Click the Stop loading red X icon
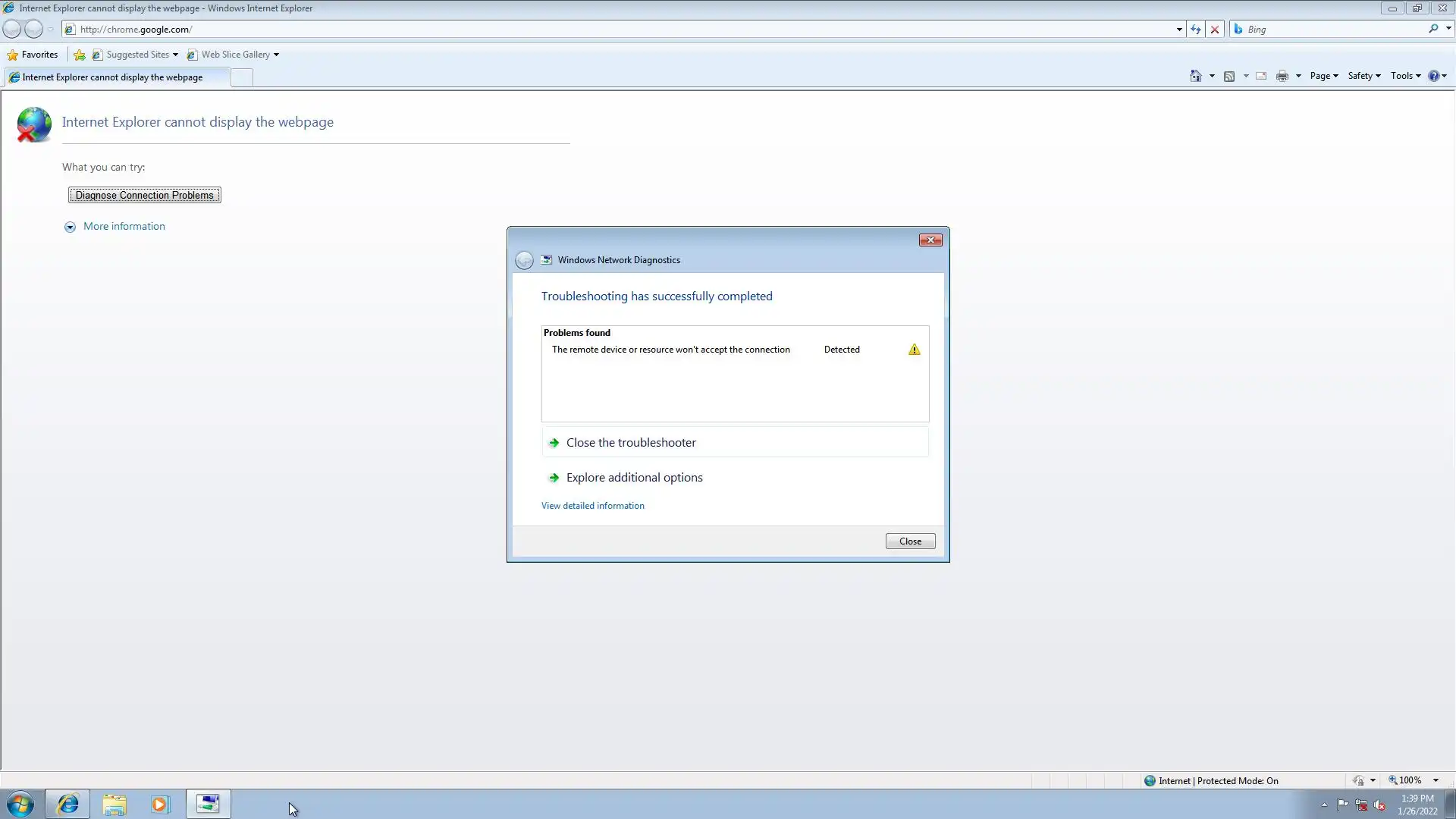1456x819 pixels. tap(1215, 30)
